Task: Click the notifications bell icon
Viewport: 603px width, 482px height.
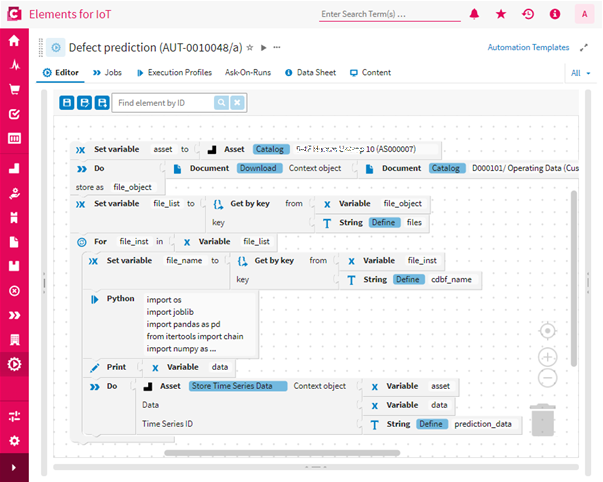Action: click(x=474, y=14)
